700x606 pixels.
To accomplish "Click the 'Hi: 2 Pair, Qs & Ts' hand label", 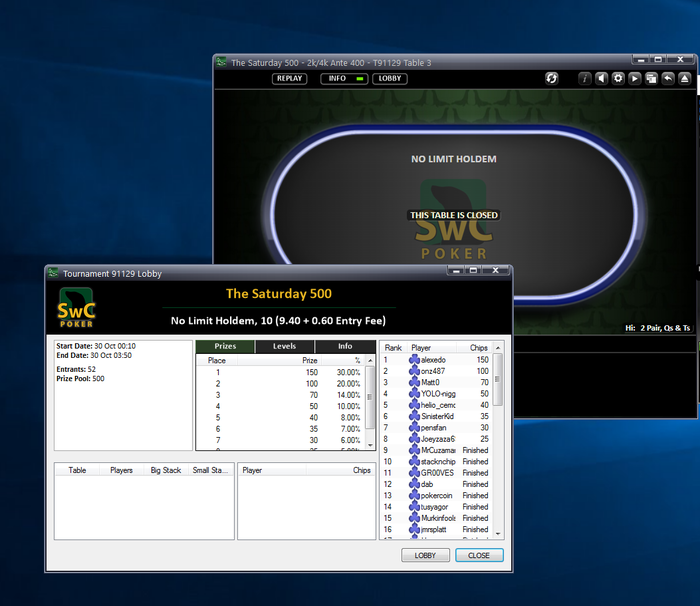I will pos(658,328).
